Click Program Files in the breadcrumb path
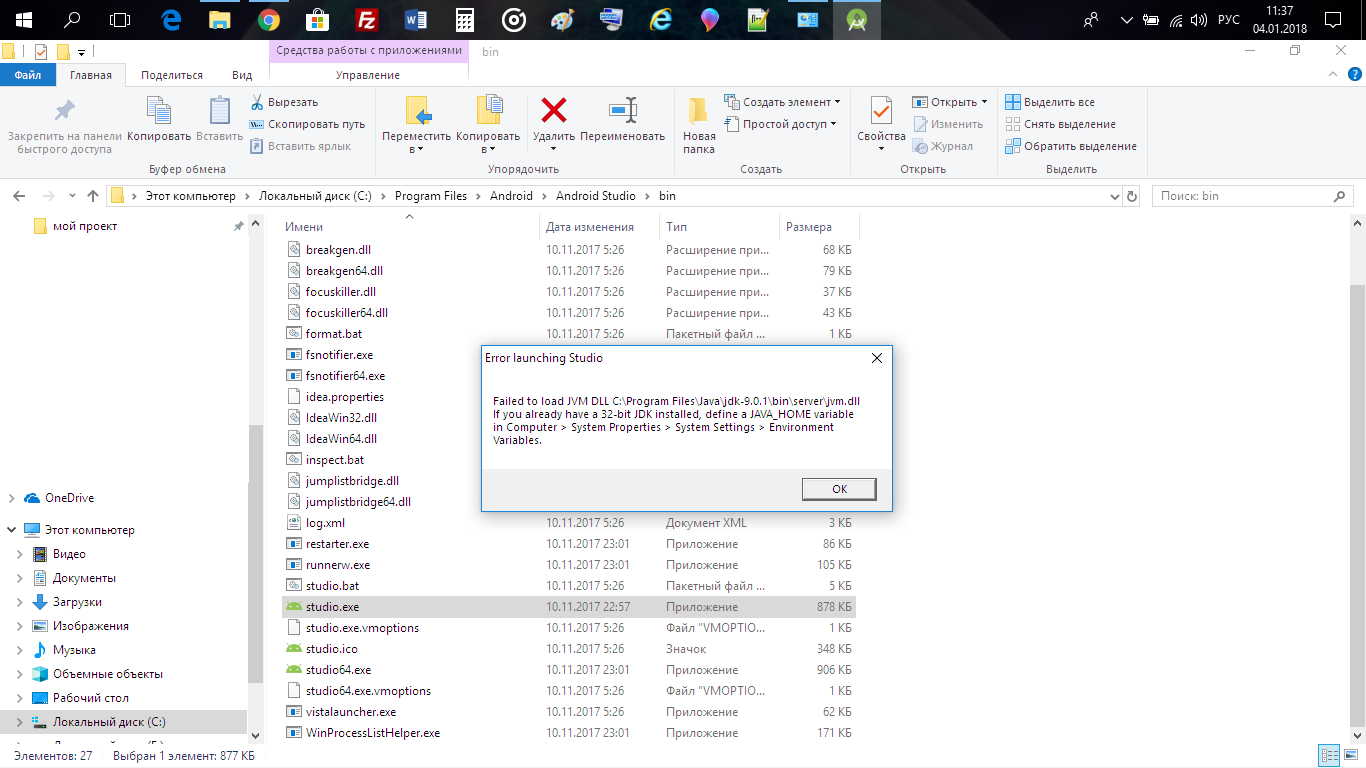This screenshot has width=1366, height=768. point(431,196)
